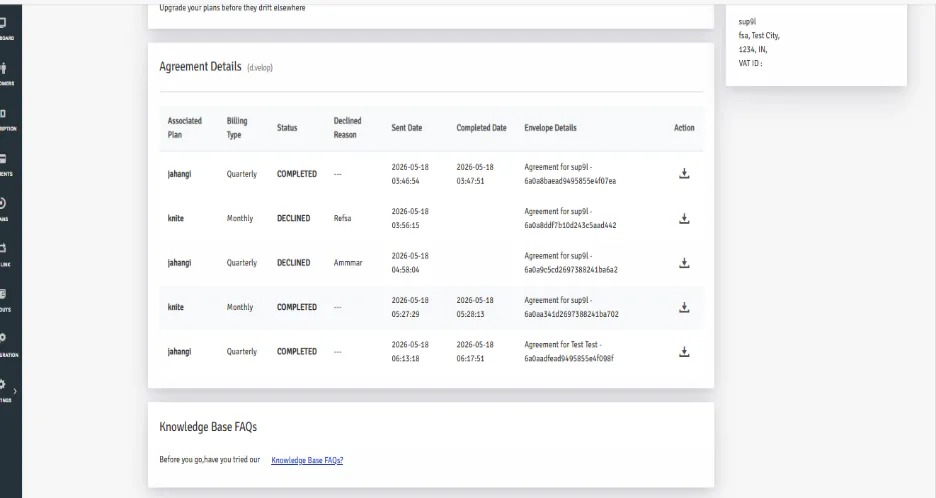Select envelope ID 6a0aa341d2697388241ba702
Viewport: 936px width, 498px height.
click(571, 314)
